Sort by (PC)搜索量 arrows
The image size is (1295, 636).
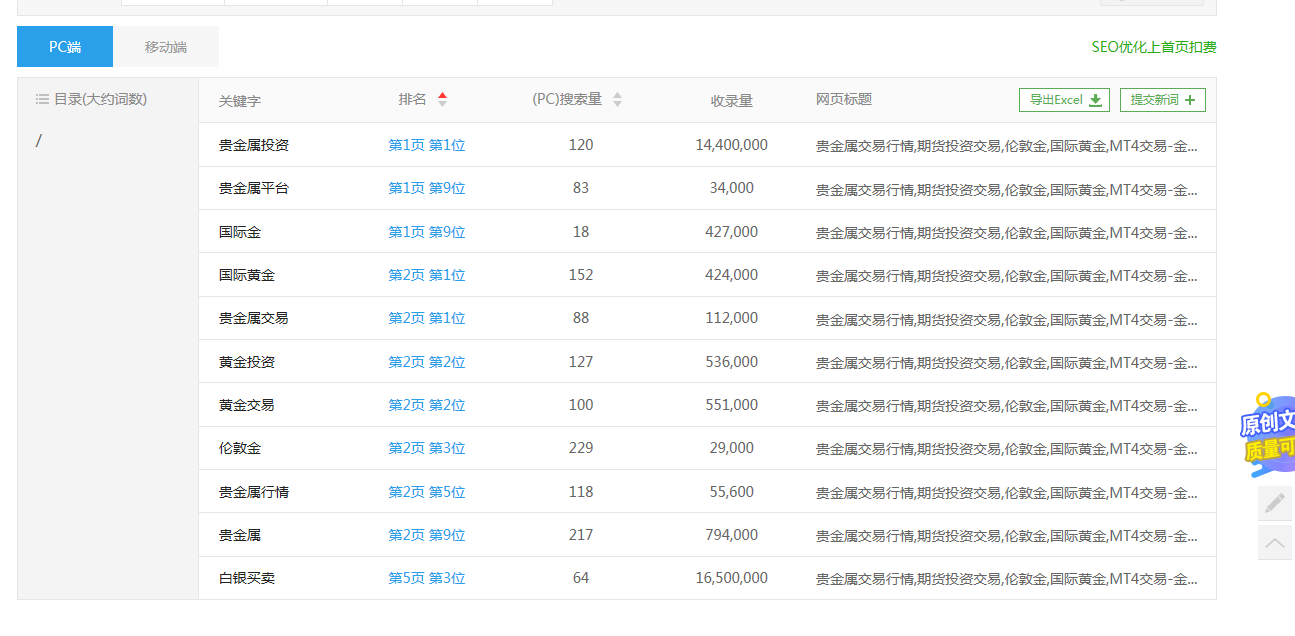pyautogui.click(x=617, y=100)
